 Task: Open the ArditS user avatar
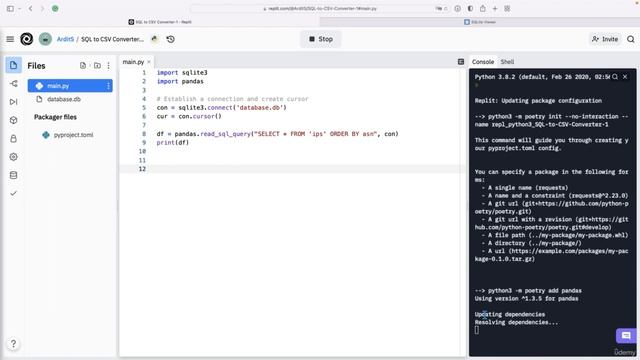(45, 39)
